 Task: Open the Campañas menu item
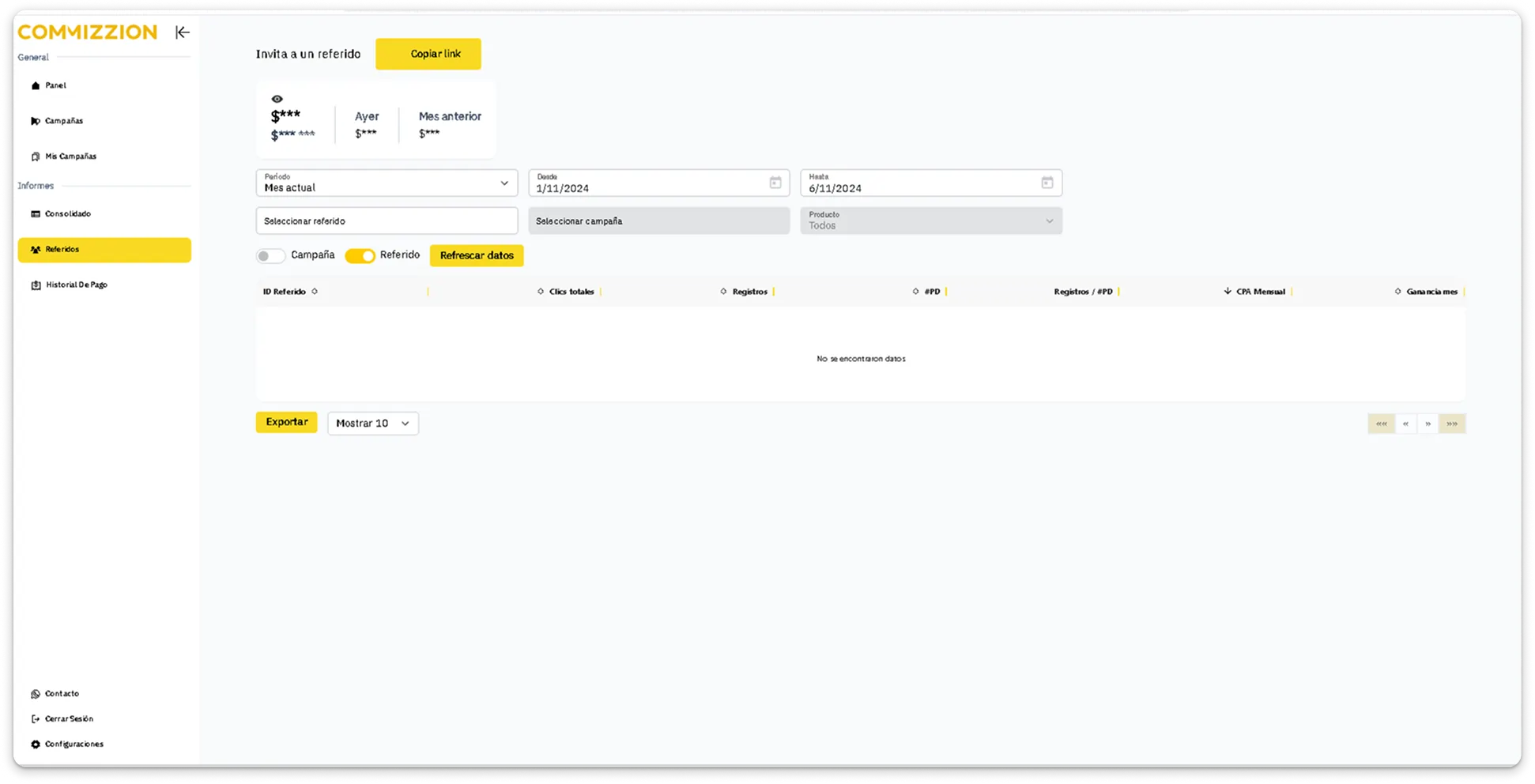pyautogui.click(x=104, y=121)
